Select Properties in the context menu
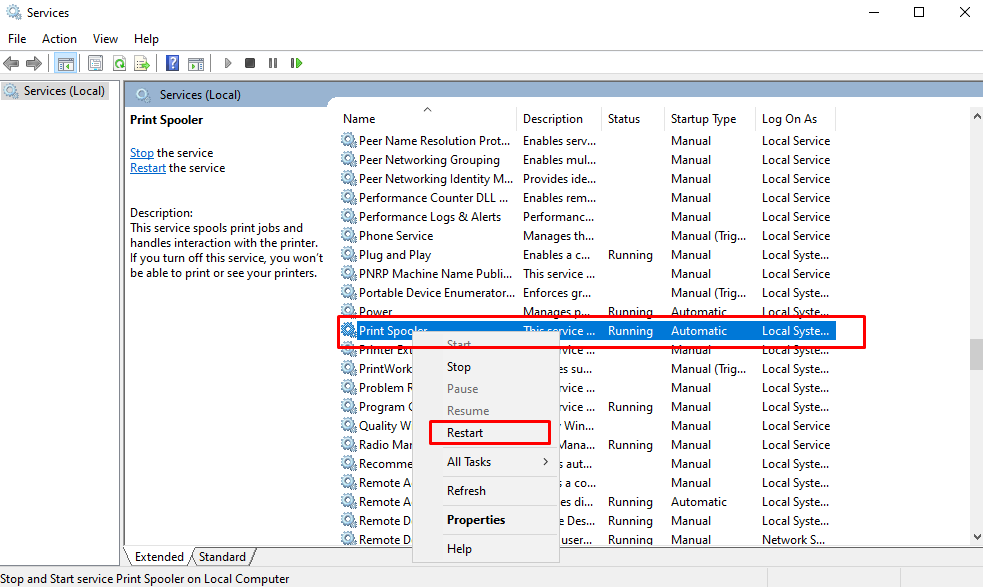 coord(476,520)
